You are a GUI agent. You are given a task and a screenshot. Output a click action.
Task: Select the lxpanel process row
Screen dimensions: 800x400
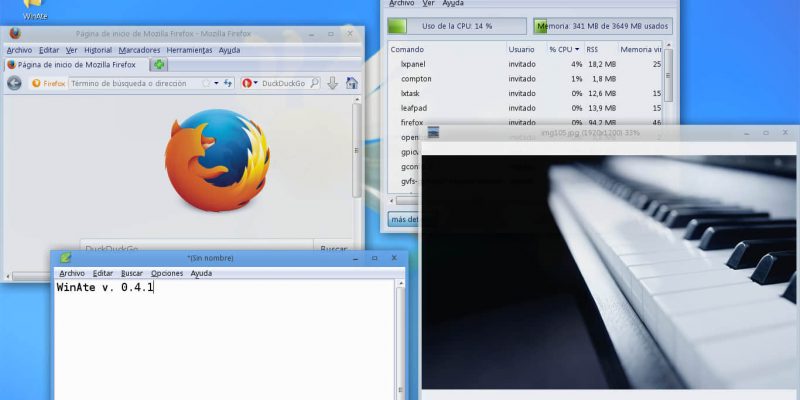pyautogui.click(x=525, y=64)
